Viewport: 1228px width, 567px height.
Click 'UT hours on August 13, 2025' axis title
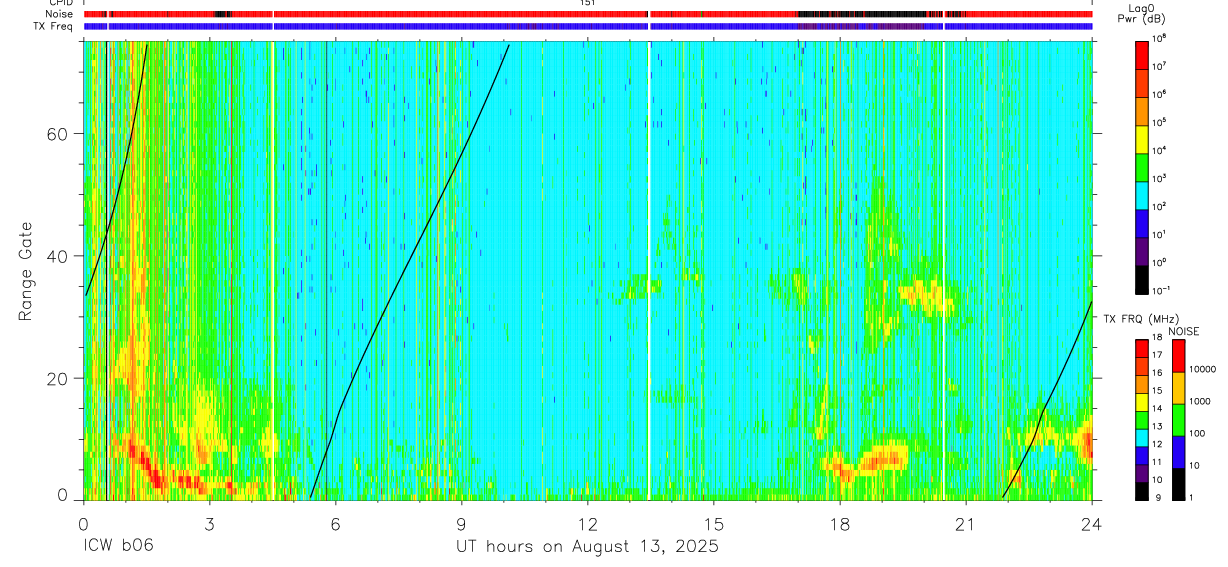[587, 547]
